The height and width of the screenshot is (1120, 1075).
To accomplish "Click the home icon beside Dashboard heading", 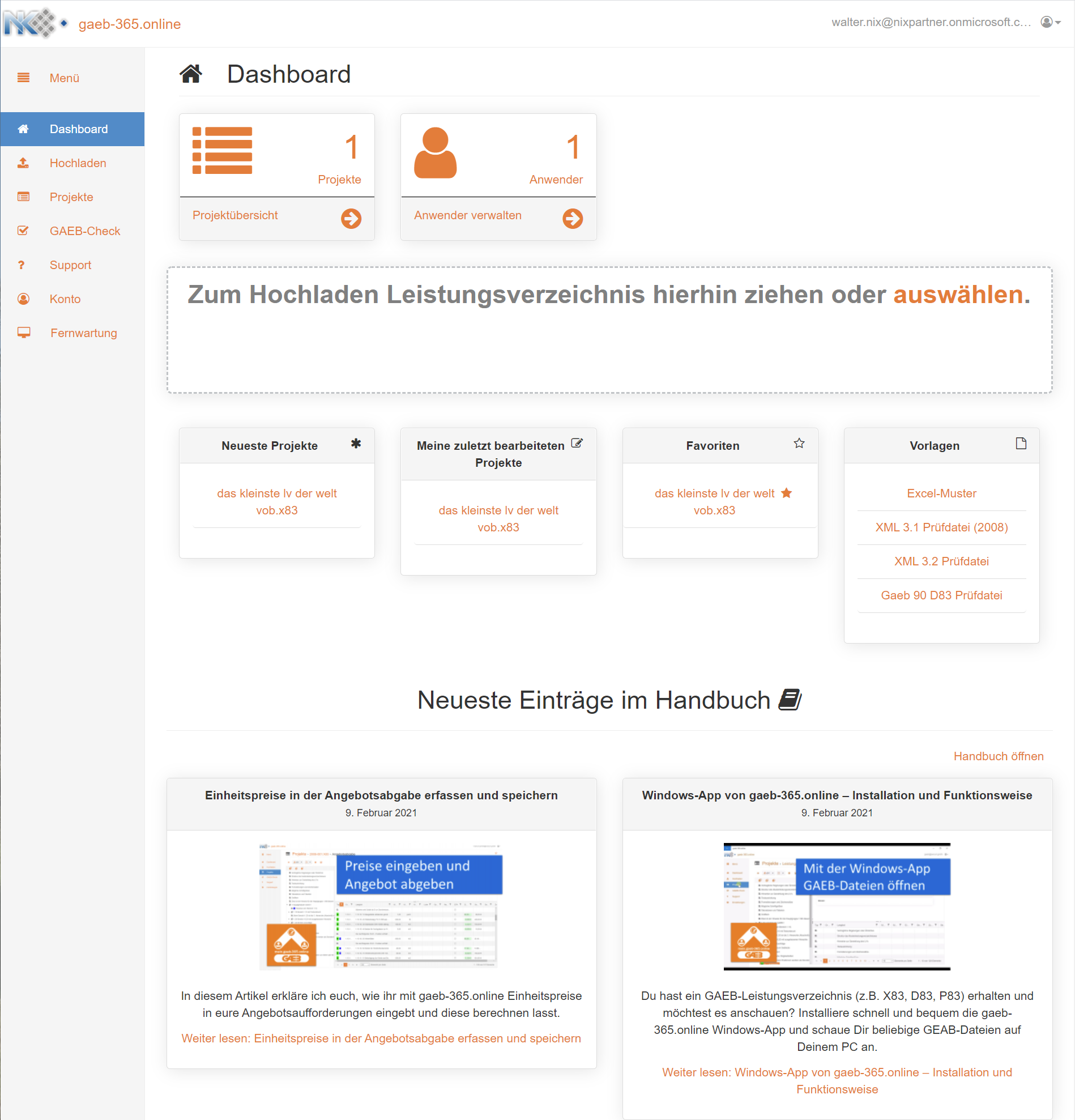I will (x=191, y=73).
